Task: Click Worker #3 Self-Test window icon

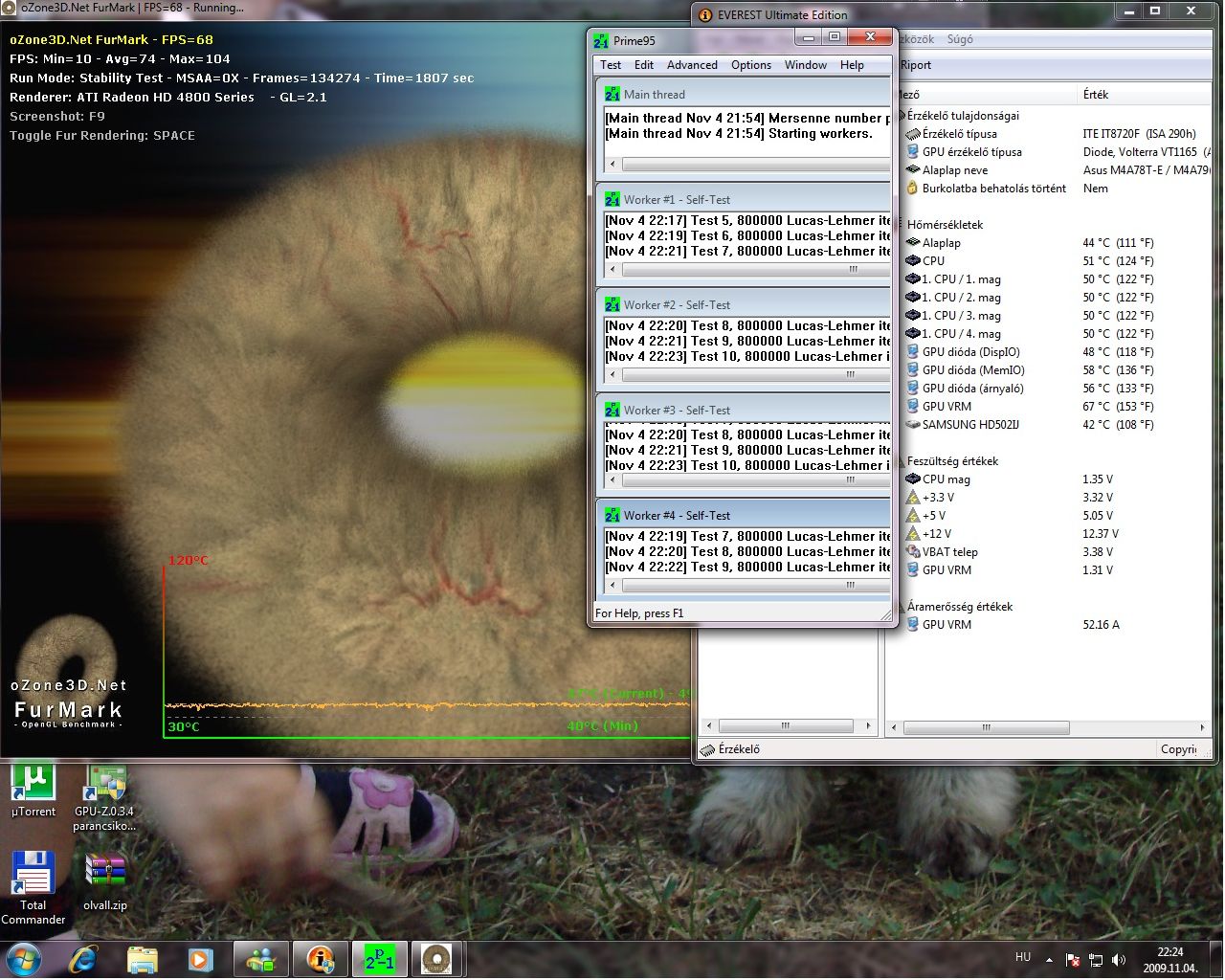Action: tap(612, 410)
